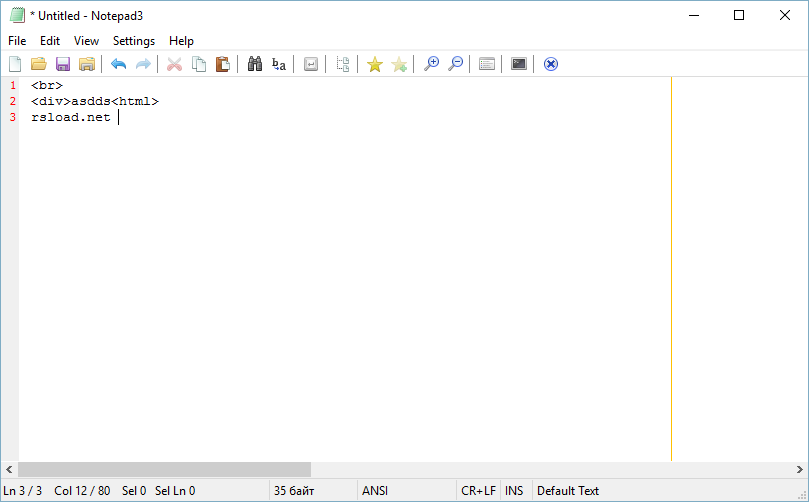The image size is (809, 502).
Task: Click the Ln 3 / 3 status entry
Action: 23,491
